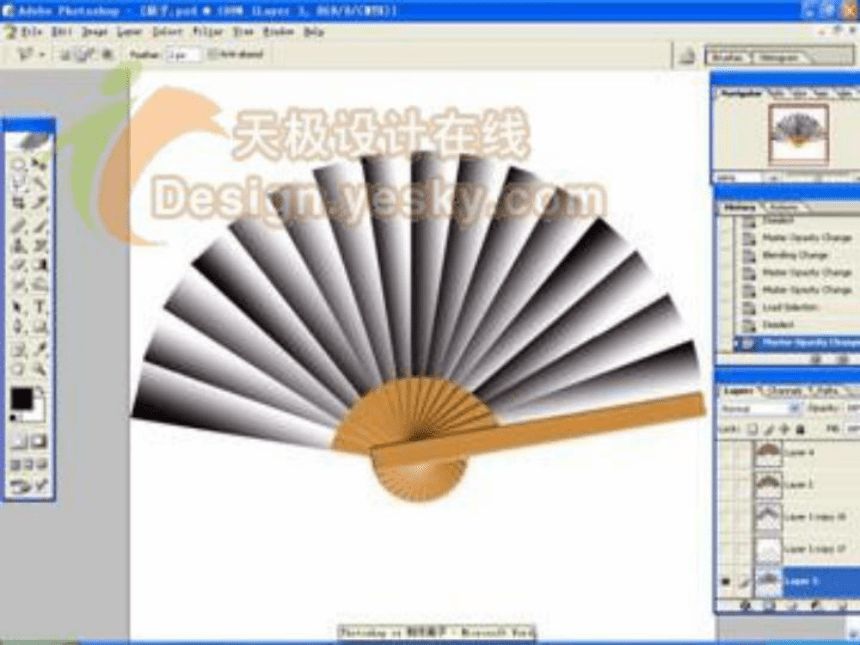Image resolution: width=860 pixels, height=645 pixels.
Task: Select the Magic Wand tool
Action: pos(39,183)
